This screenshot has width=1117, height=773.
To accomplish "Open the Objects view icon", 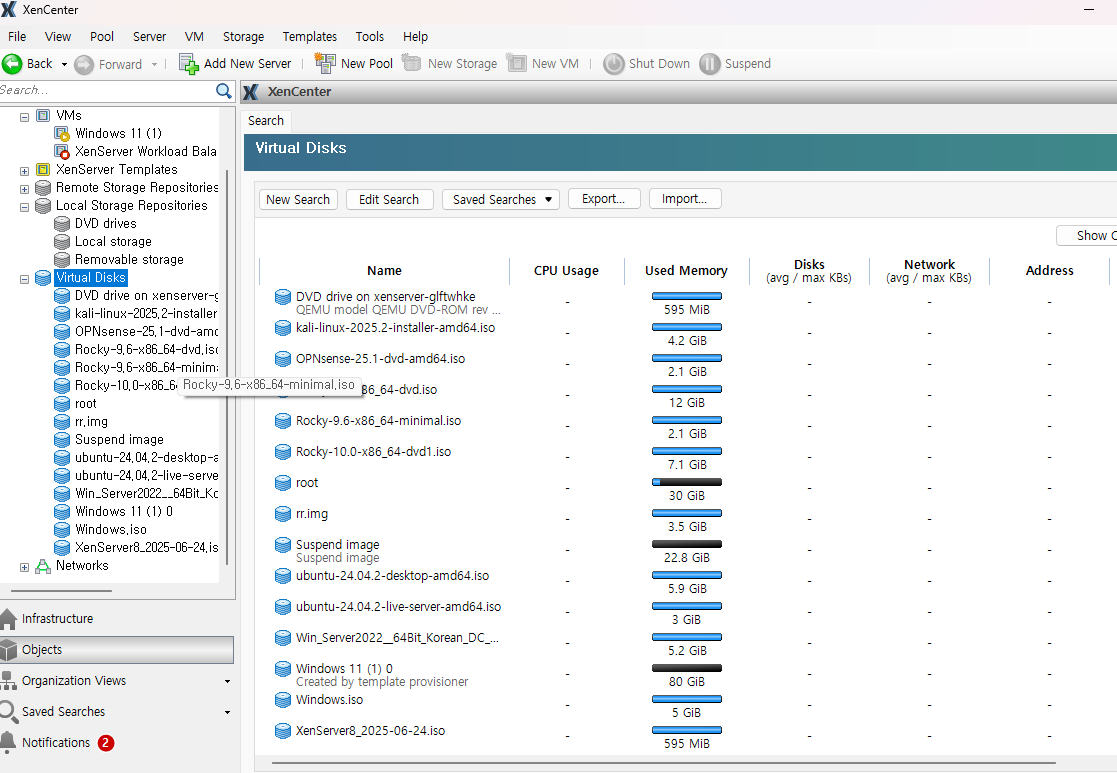I will click(9, 650).
